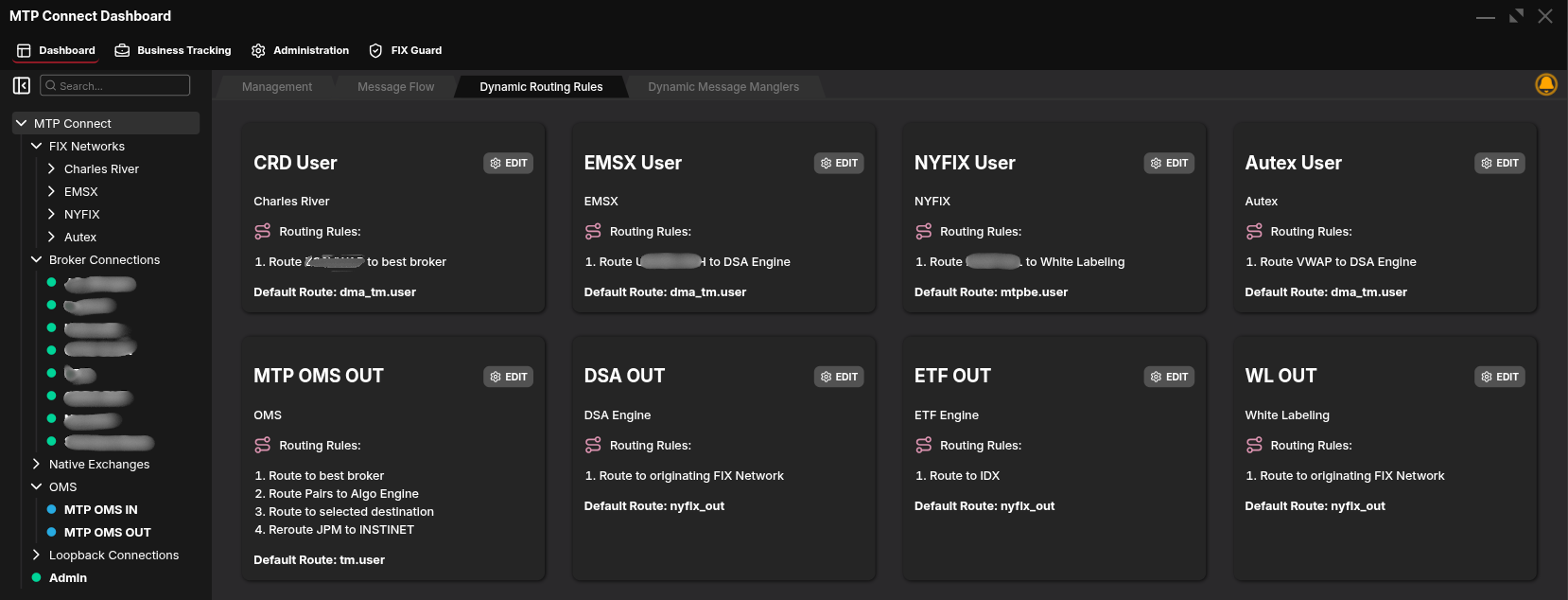
Task: Collapse the FIX Networks node
Action: (36, 146)
